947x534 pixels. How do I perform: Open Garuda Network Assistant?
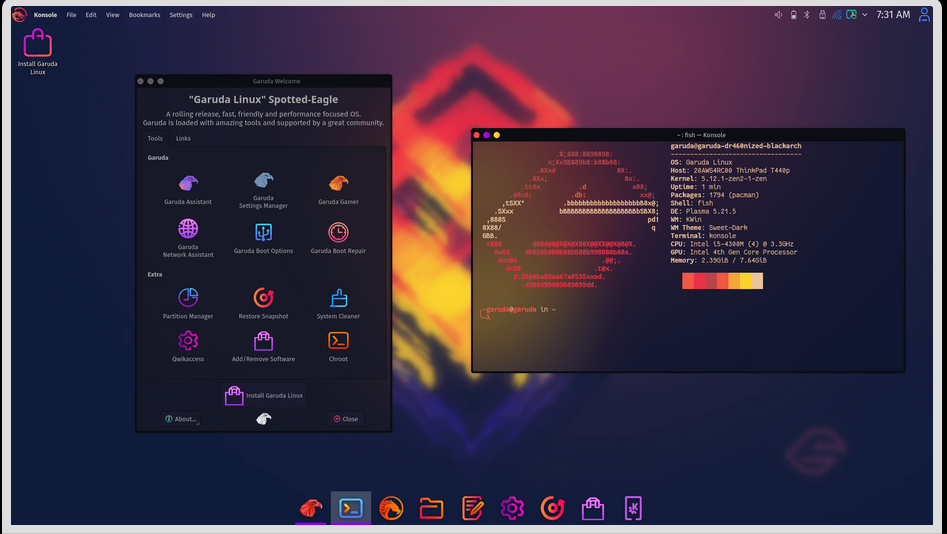[188, 238]
